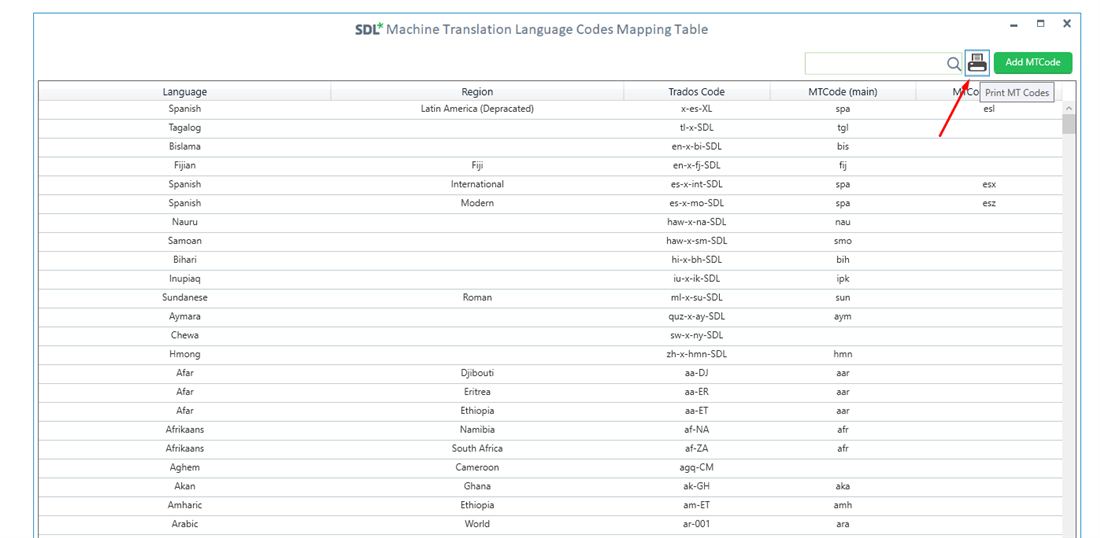Select the Ghana region cell
1100x538 pixels.
(477, 486)
